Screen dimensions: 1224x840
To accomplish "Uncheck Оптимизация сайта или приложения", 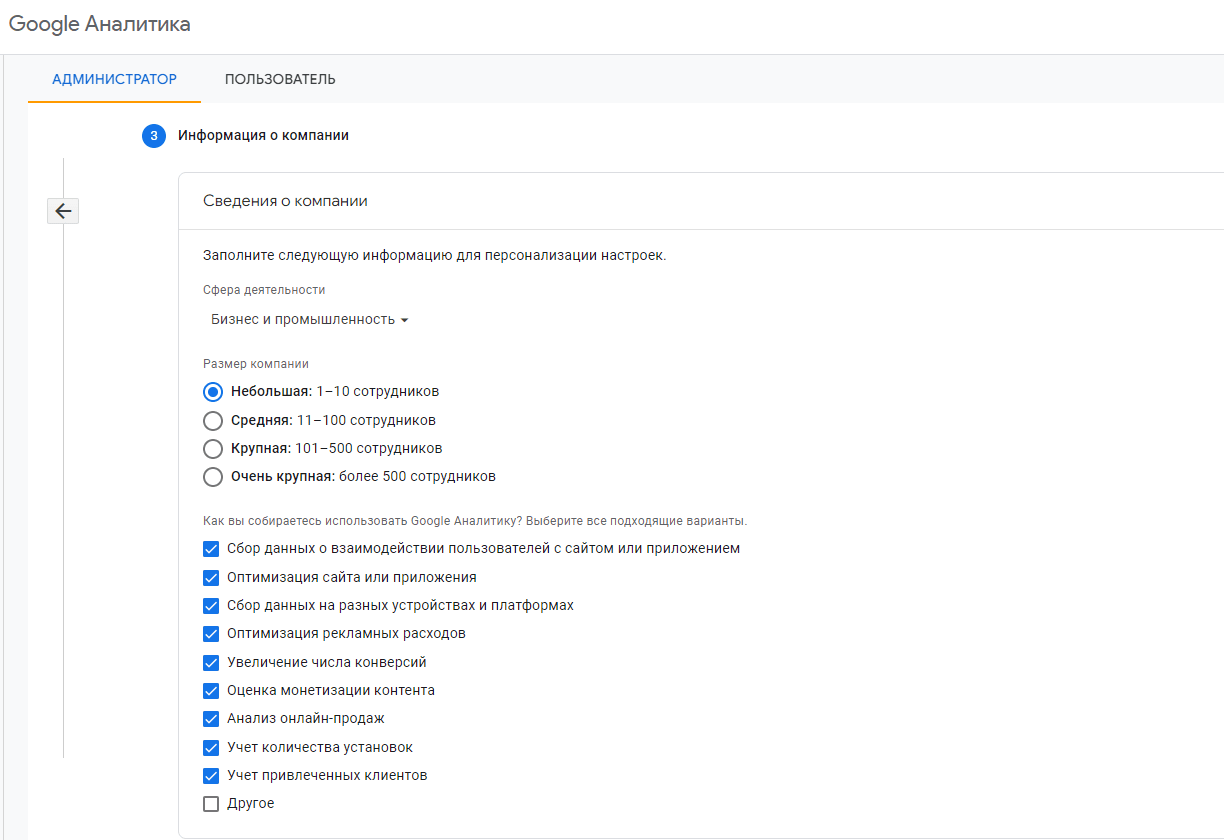I will tap(211, 577).
